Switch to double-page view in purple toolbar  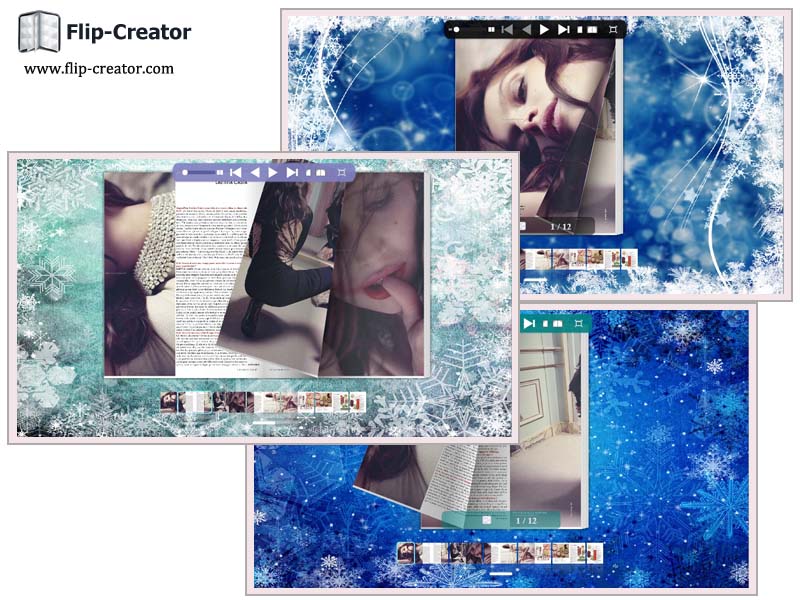320,173
